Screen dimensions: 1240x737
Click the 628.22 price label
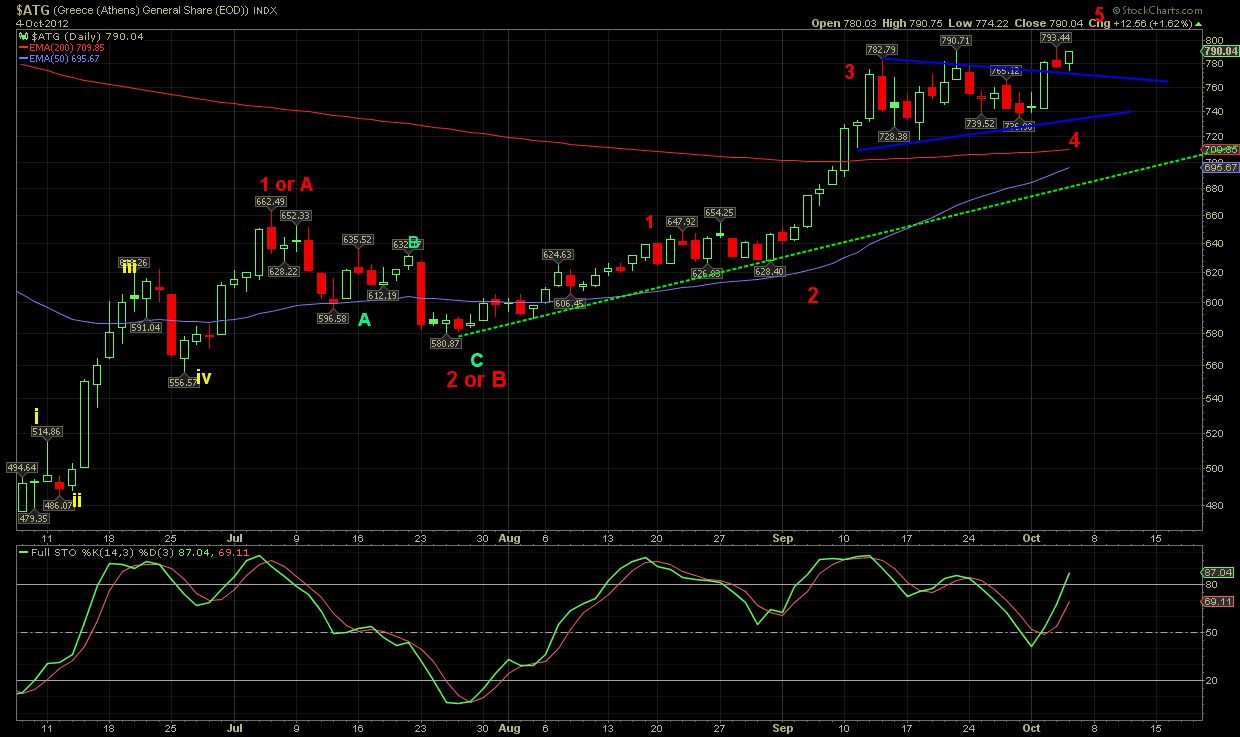[x=284, y=271]
